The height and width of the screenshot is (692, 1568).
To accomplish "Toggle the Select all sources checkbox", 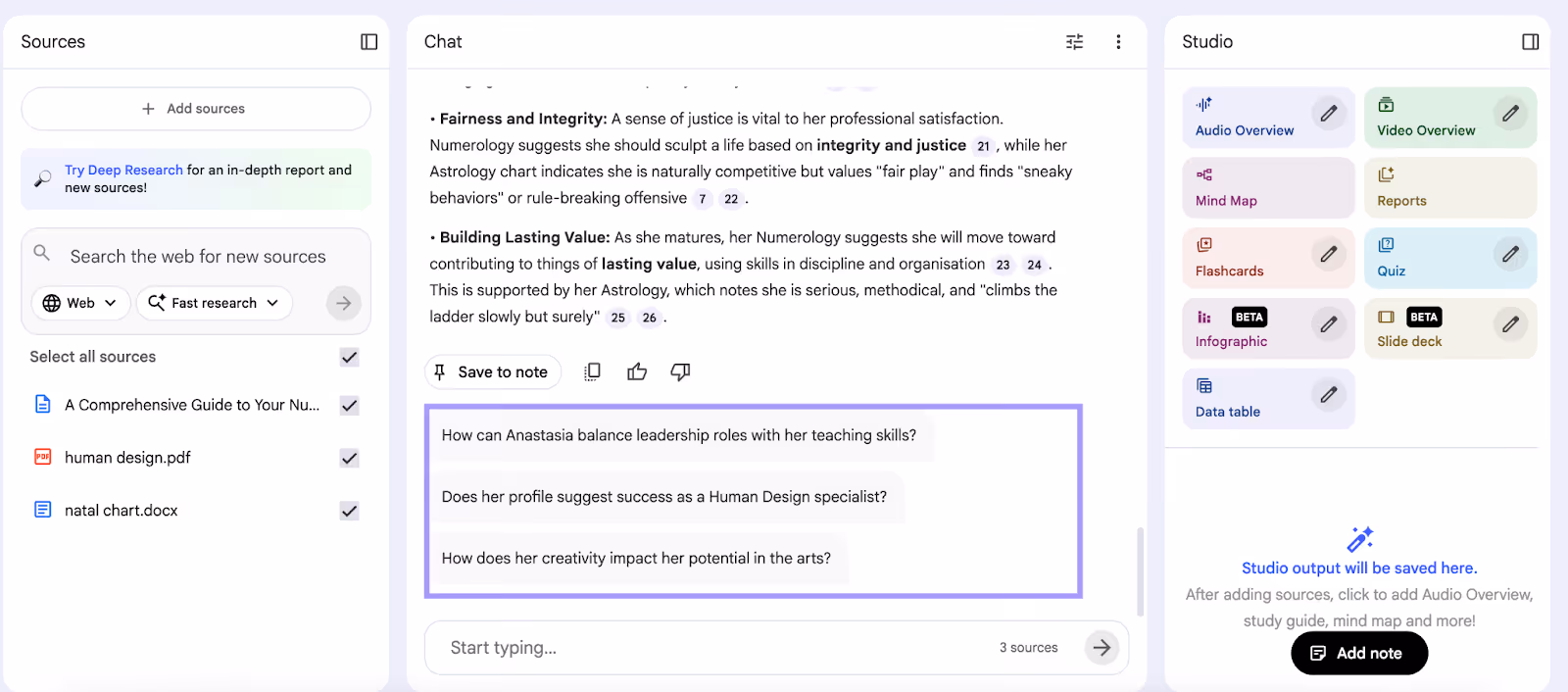I will pos(349,357).
